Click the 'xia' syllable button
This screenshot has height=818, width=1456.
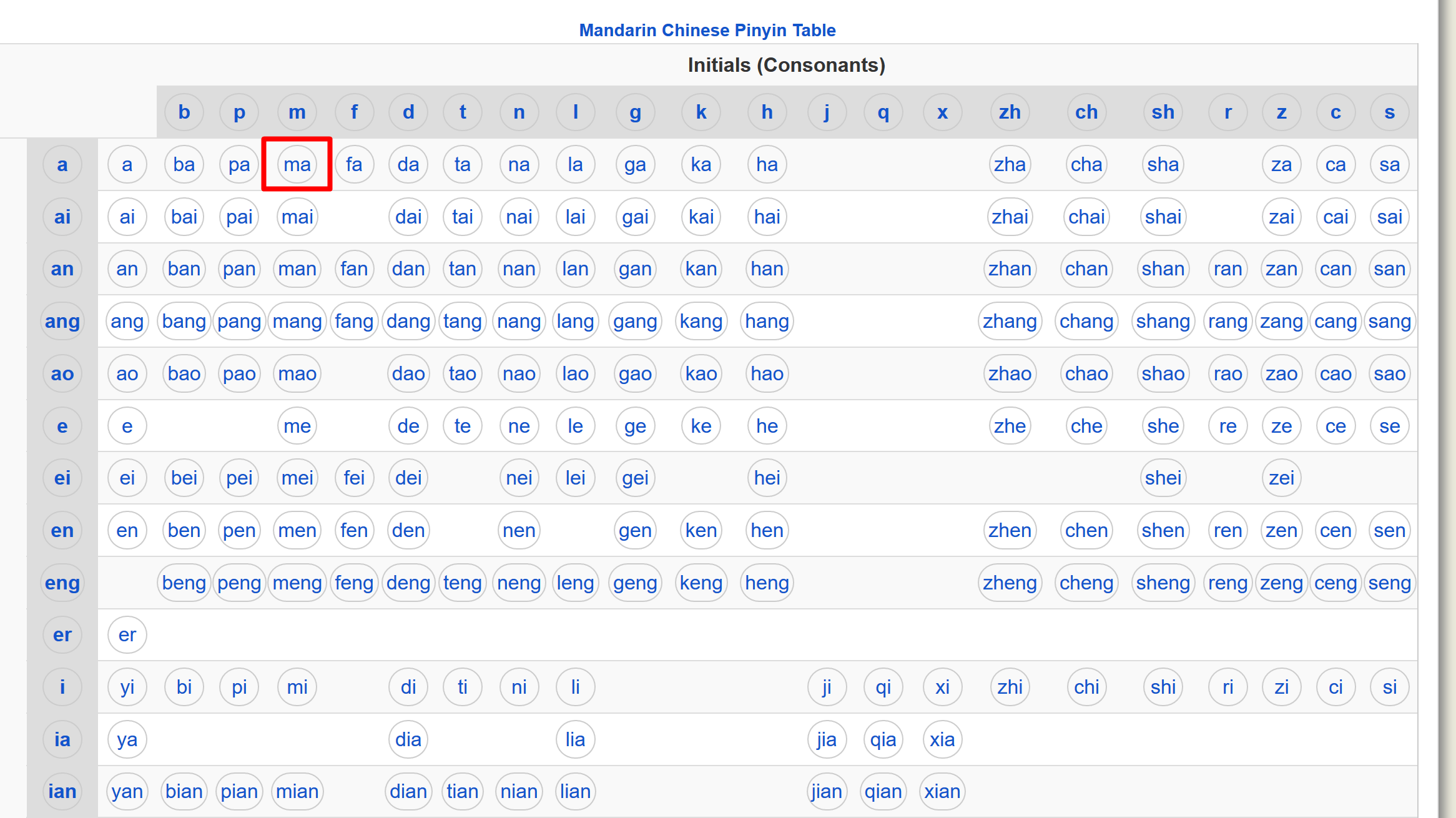click(942, 739)
